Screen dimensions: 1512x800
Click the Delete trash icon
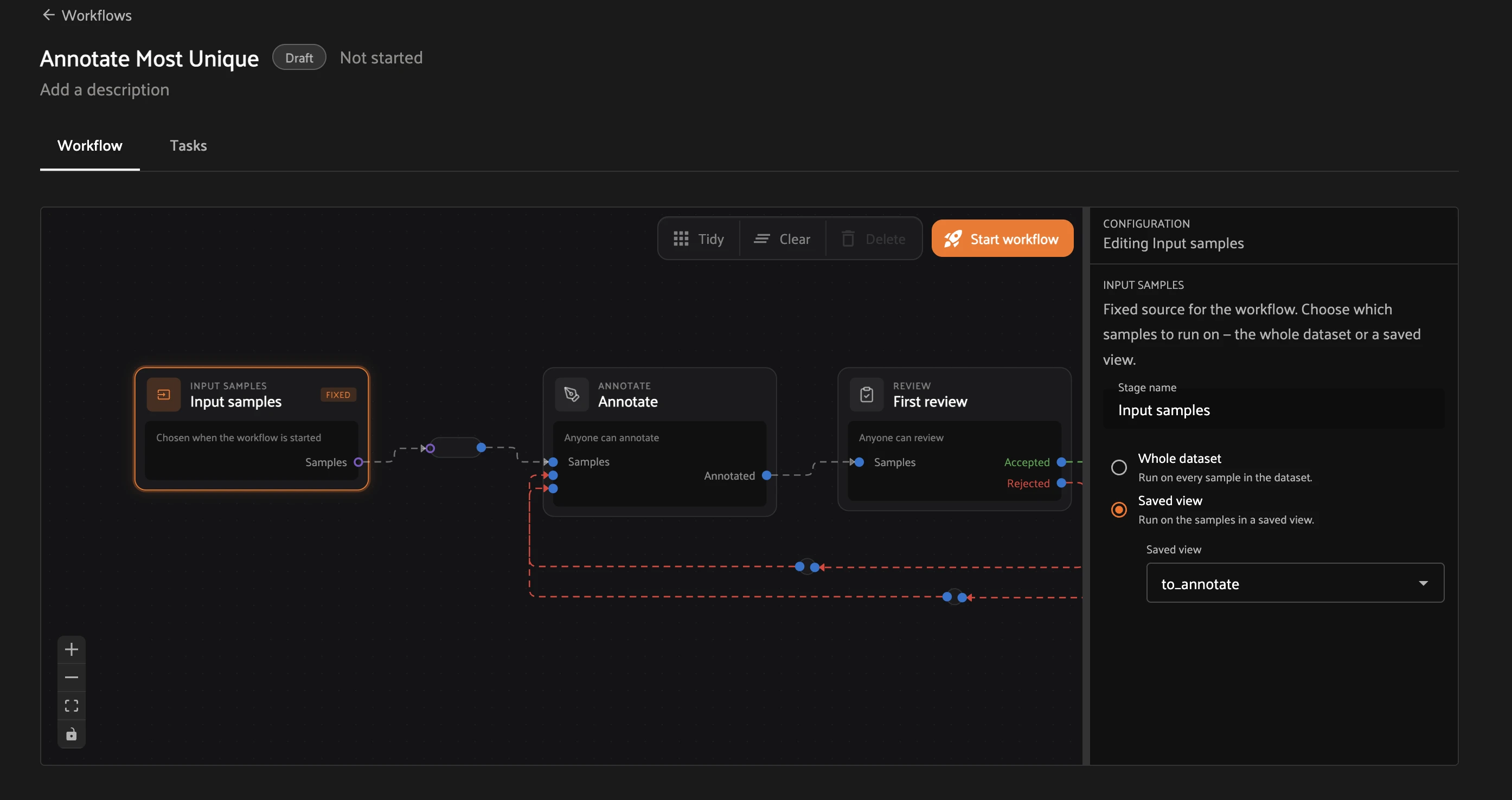(x=848, y=238)
